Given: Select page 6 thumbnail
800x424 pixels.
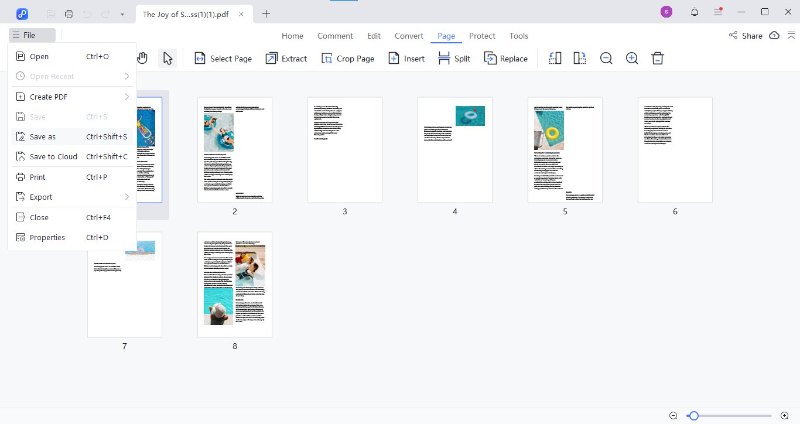Looking at the screenshot, I should click(675, 149).
